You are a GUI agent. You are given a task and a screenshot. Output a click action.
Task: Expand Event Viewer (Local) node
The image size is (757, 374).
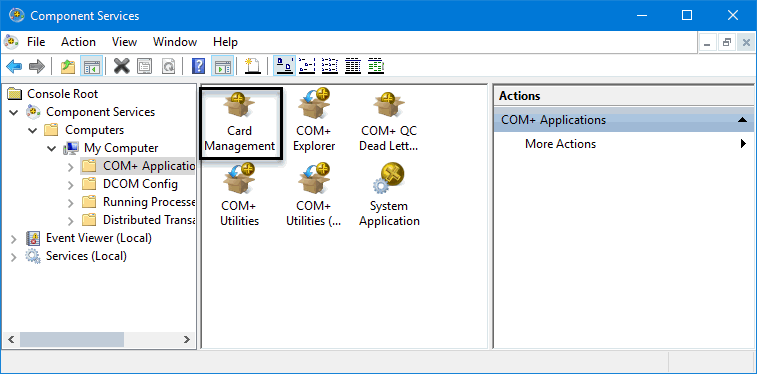[x=14, y=239]
